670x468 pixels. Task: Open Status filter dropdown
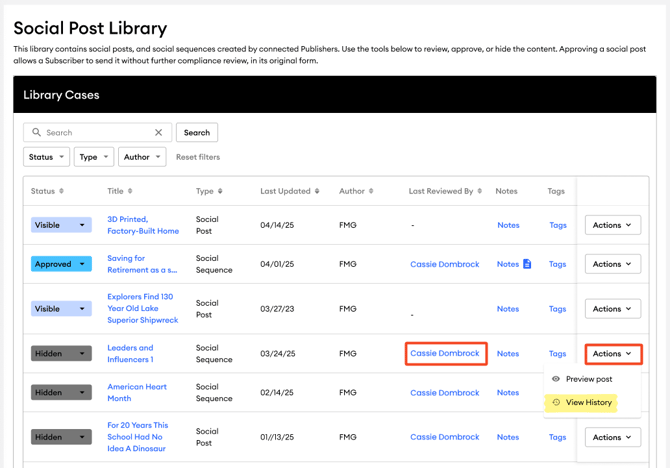pos(46,157)
